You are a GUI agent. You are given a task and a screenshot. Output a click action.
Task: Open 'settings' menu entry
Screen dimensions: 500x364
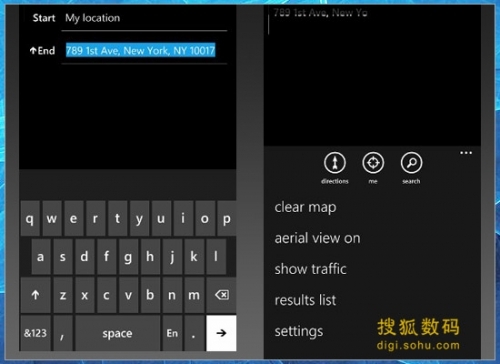[299, 331]
